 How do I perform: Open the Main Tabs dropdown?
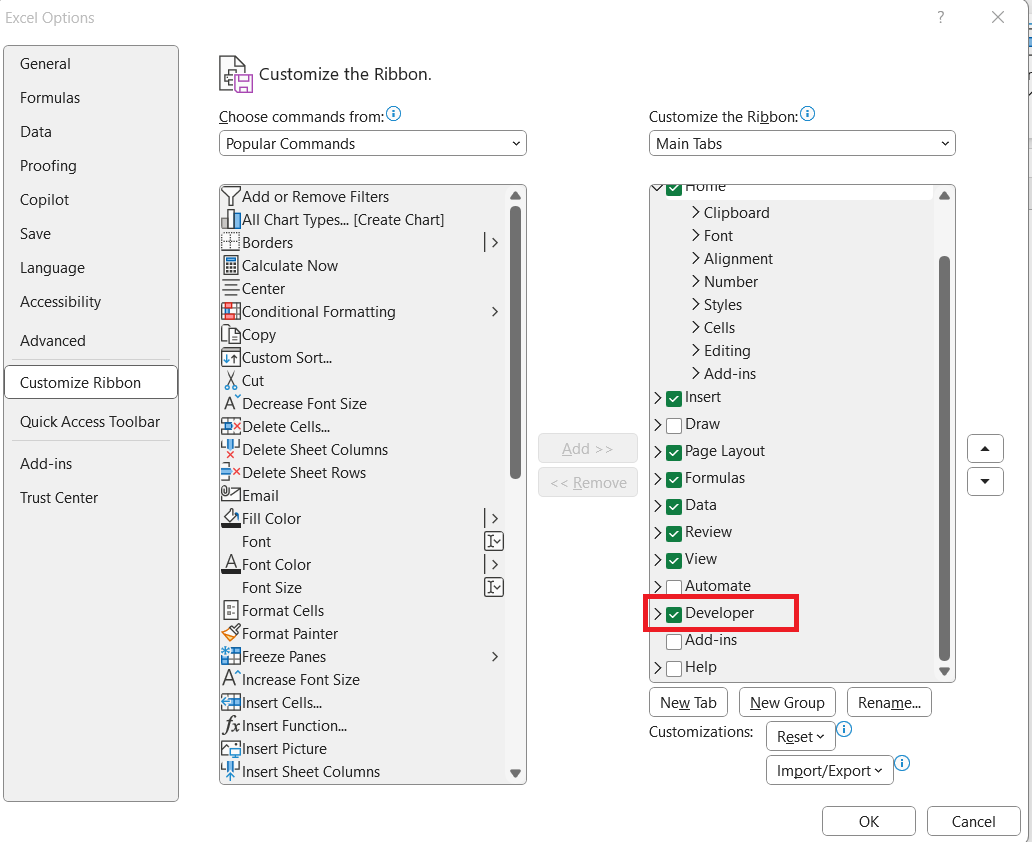point(802,144)
